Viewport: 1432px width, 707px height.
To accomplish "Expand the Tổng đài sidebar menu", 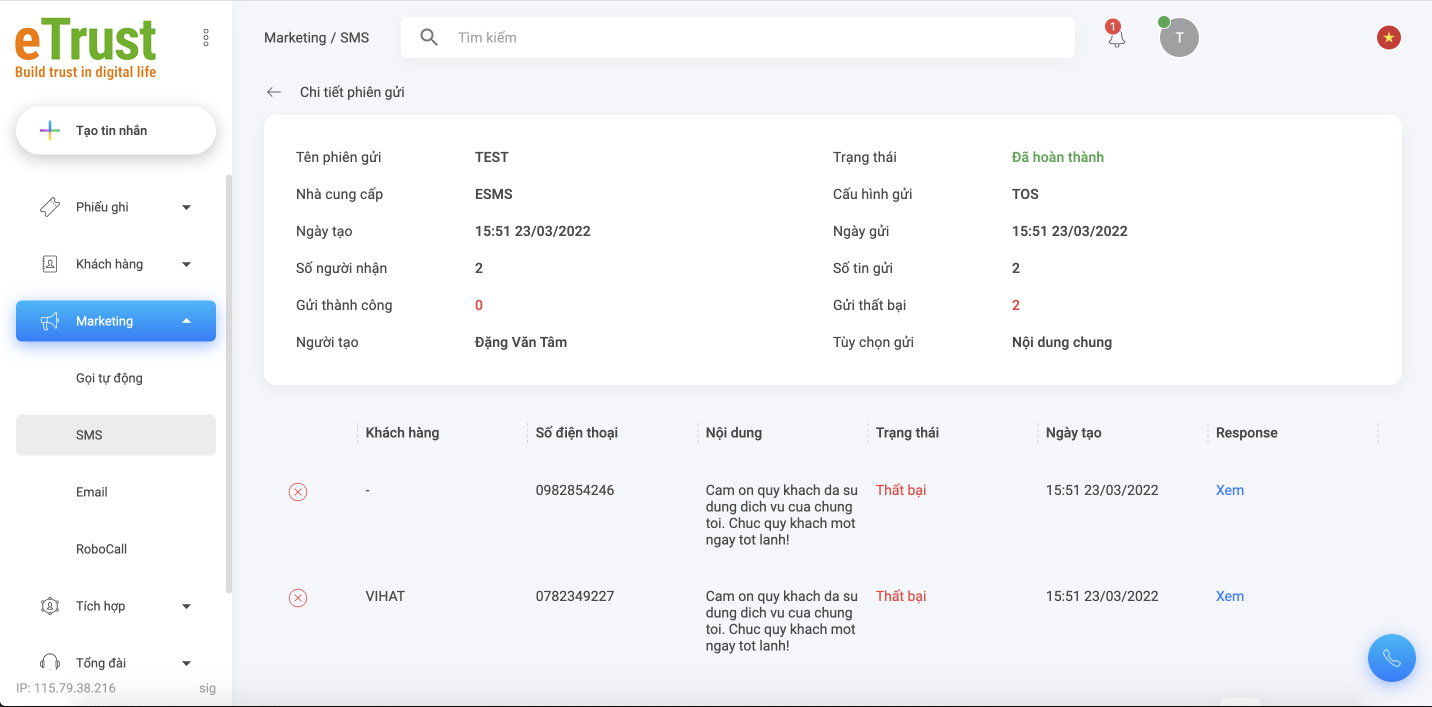I will pyautogui.click(x=116, y=663).
